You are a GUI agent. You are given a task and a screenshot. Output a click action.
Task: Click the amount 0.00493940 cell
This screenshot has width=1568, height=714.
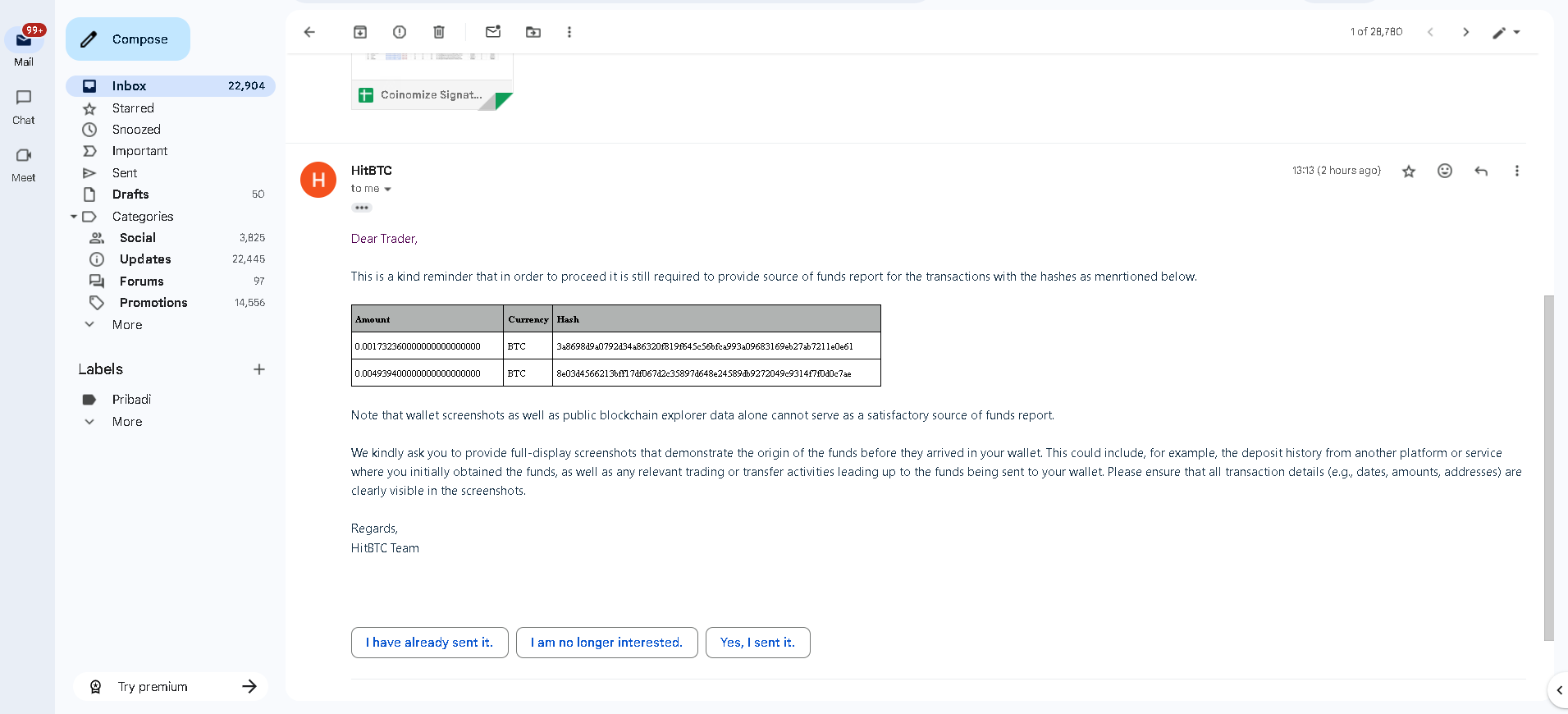click(x=427, y=373)
